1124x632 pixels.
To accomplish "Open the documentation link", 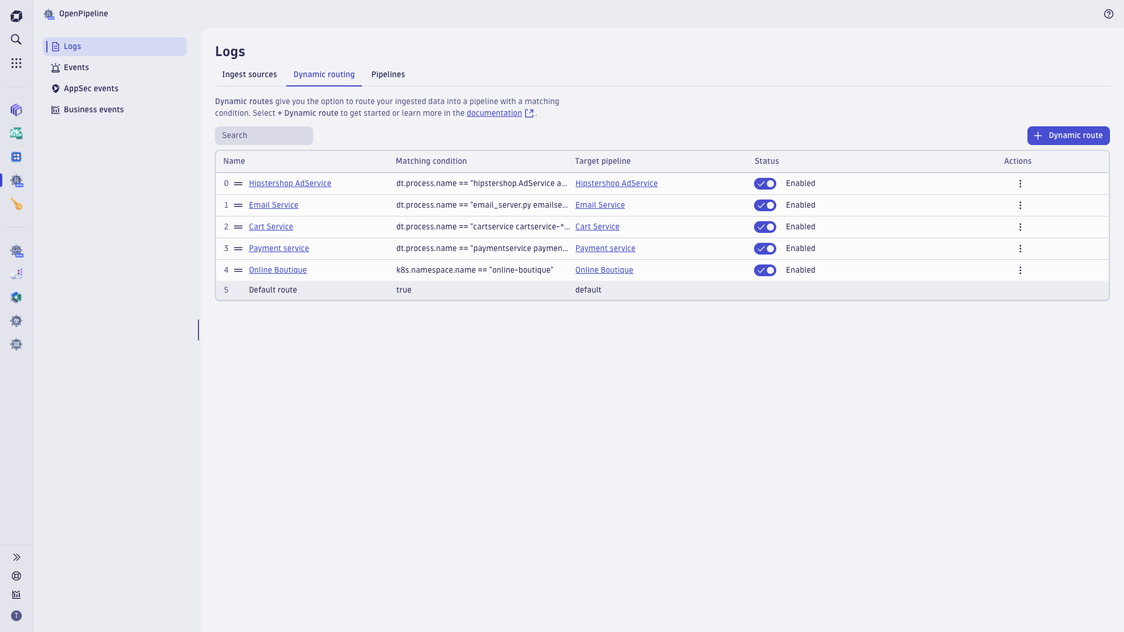I will coord(494,112).
